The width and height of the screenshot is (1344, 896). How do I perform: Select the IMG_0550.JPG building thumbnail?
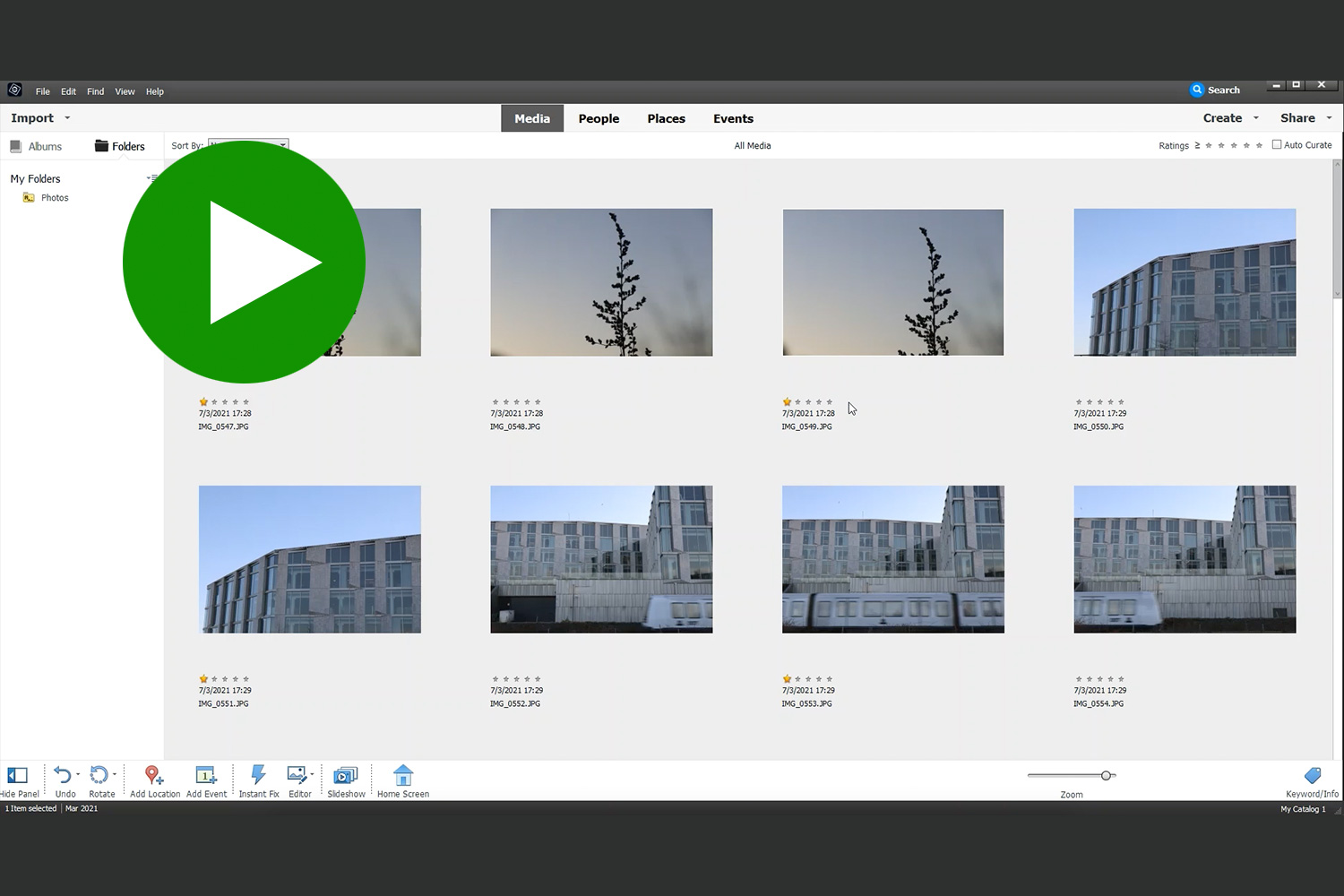coord(1185,282)
